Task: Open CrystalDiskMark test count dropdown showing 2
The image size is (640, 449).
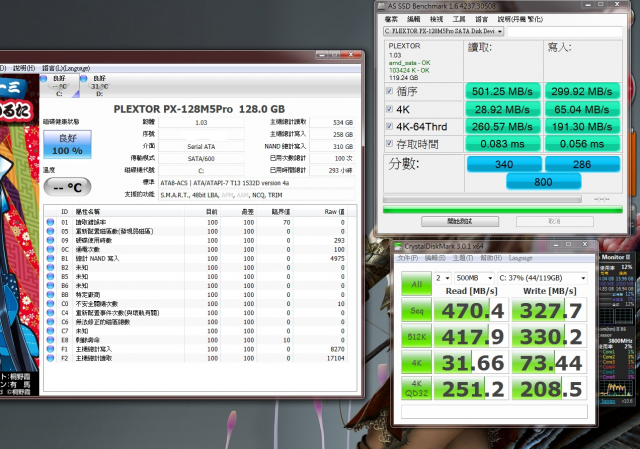Action: point(442,278)
